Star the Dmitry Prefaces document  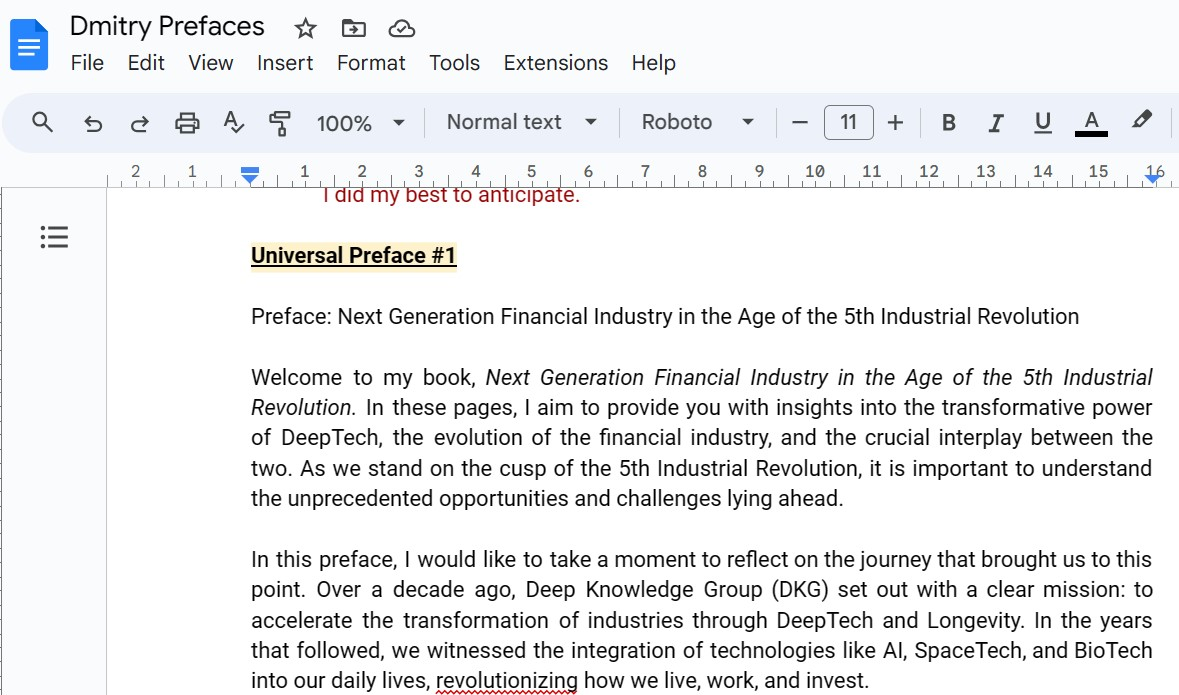(x=305, y=28)
